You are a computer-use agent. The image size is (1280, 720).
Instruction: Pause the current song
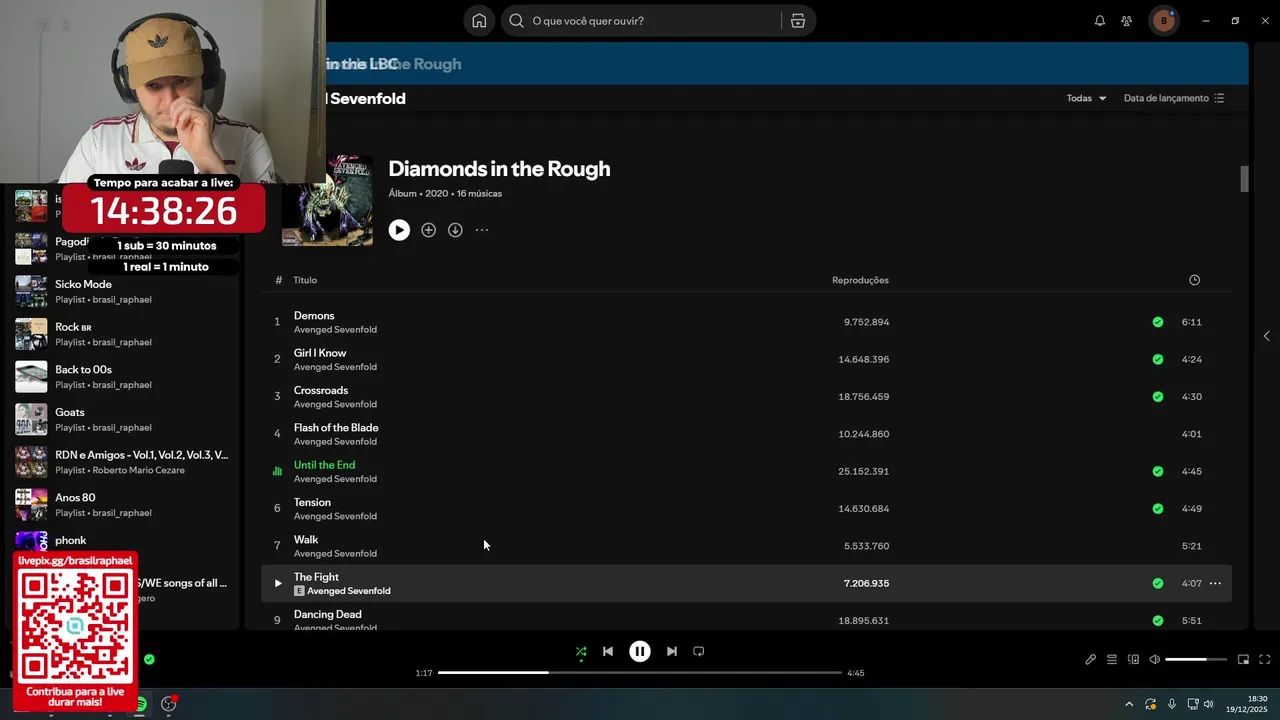point(640,651)
